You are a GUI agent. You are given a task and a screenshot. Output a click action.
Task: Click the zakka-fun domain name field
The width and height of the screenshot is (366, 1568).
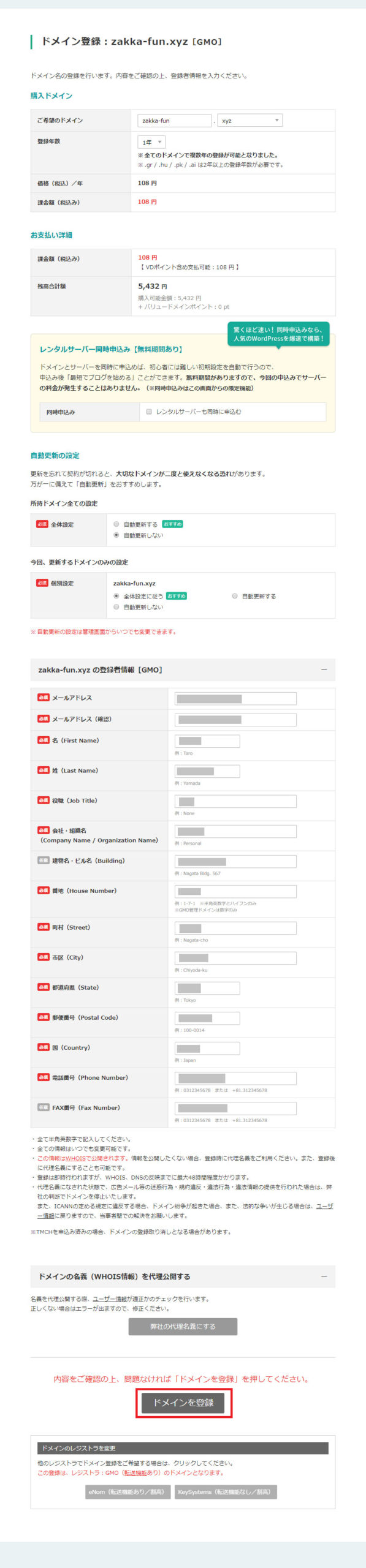[x=175, y=121]
